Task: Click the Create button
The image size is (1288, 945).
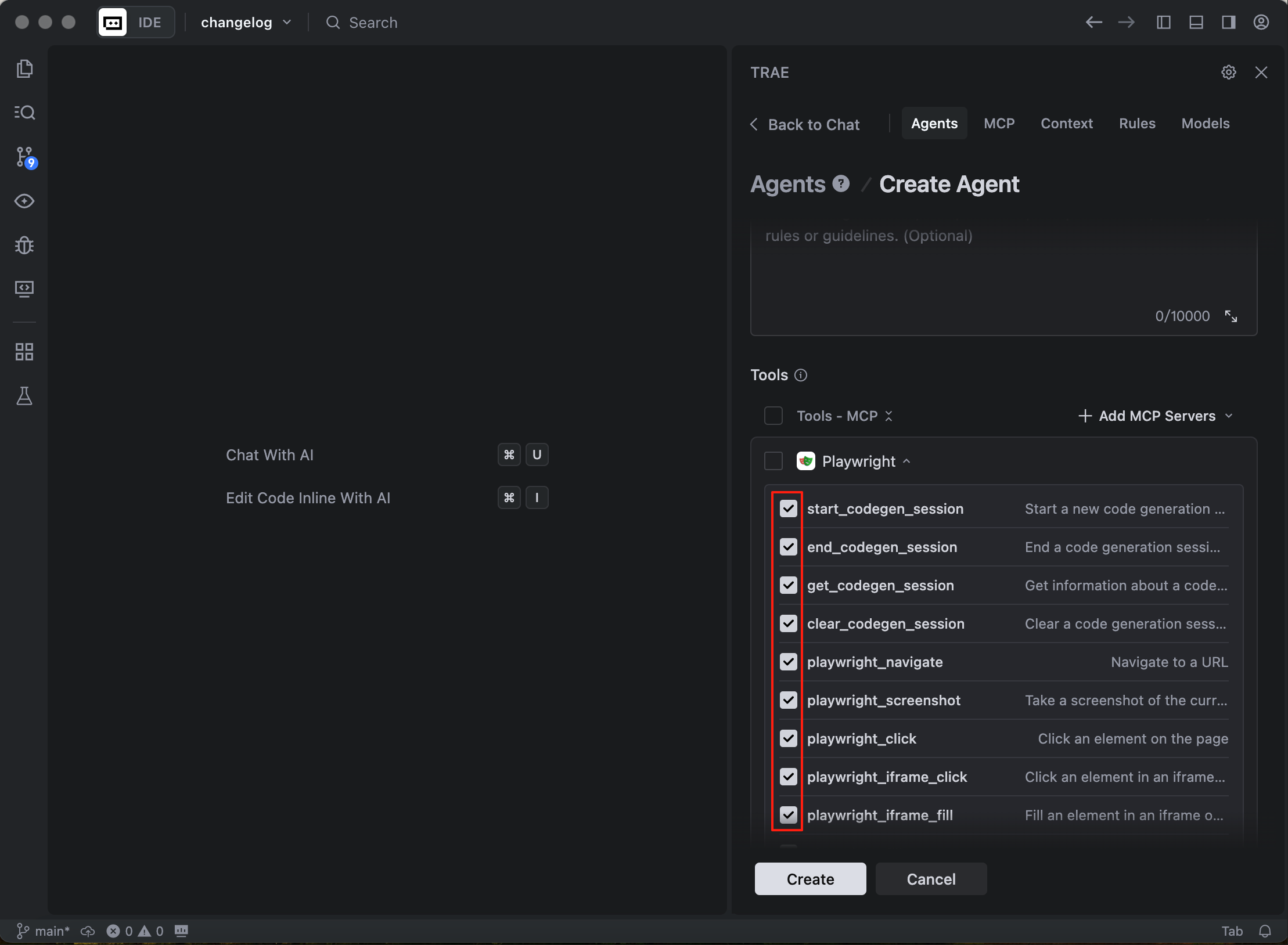Action: (810, 879)
